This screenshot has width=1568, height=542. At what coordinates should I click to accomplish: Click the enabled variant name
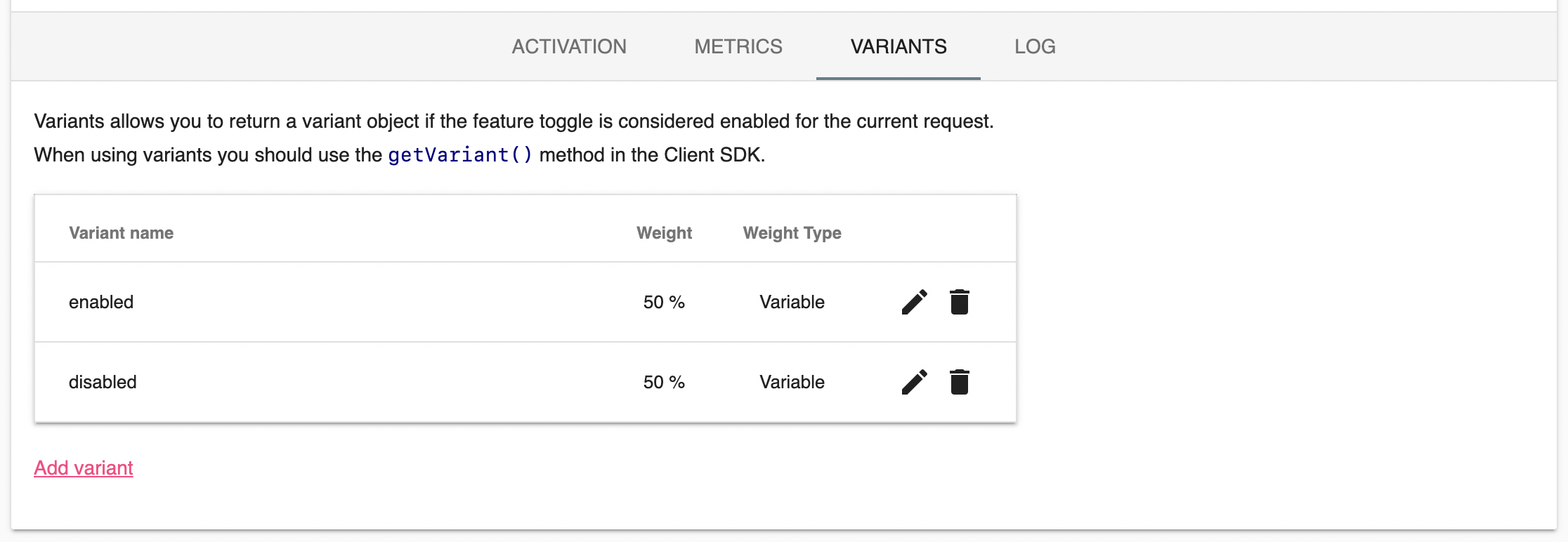(101, 302)
